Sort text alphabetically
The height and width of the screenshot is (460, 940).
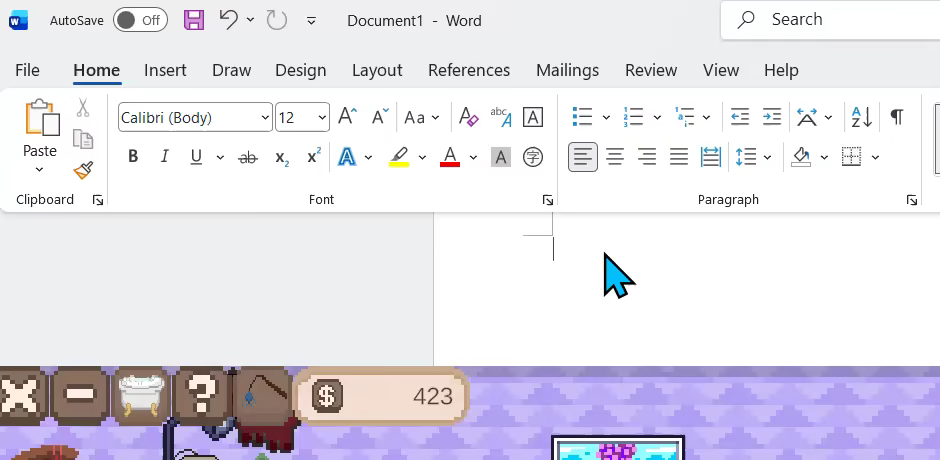coord(861,117)
